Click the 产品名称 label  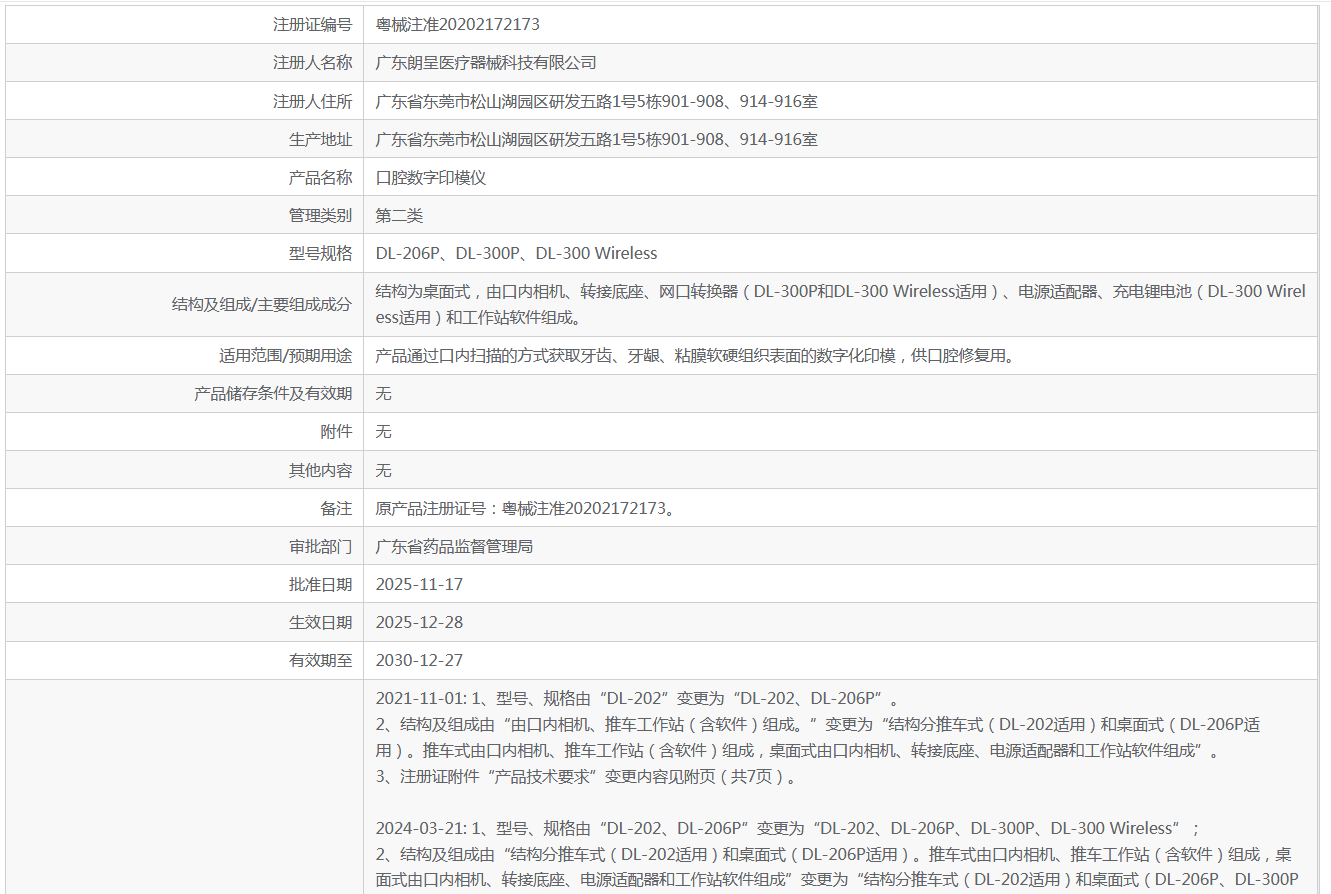point(320,177)
